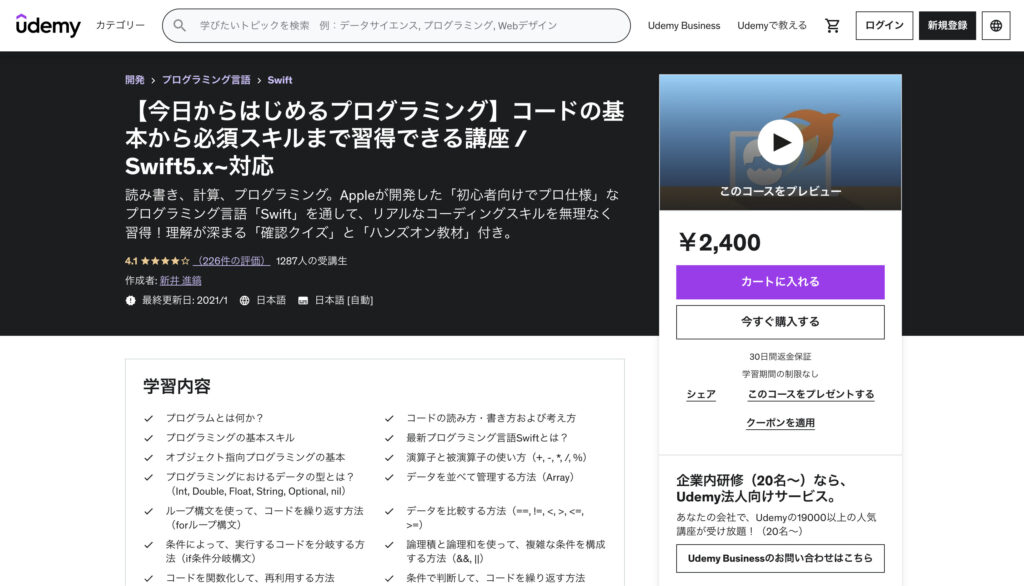Click the 4.1 rating number
Image resolution: width=1024 pixels, height=586 pixels.
click(x=131, y=261)
